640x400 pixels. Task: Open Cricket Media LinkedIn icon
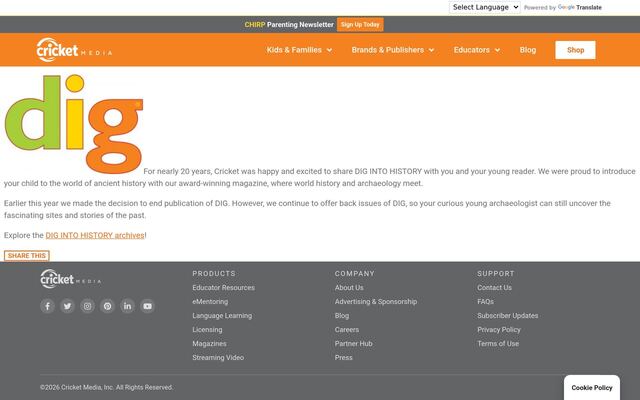pyautogui.click(x=127, y=306)
